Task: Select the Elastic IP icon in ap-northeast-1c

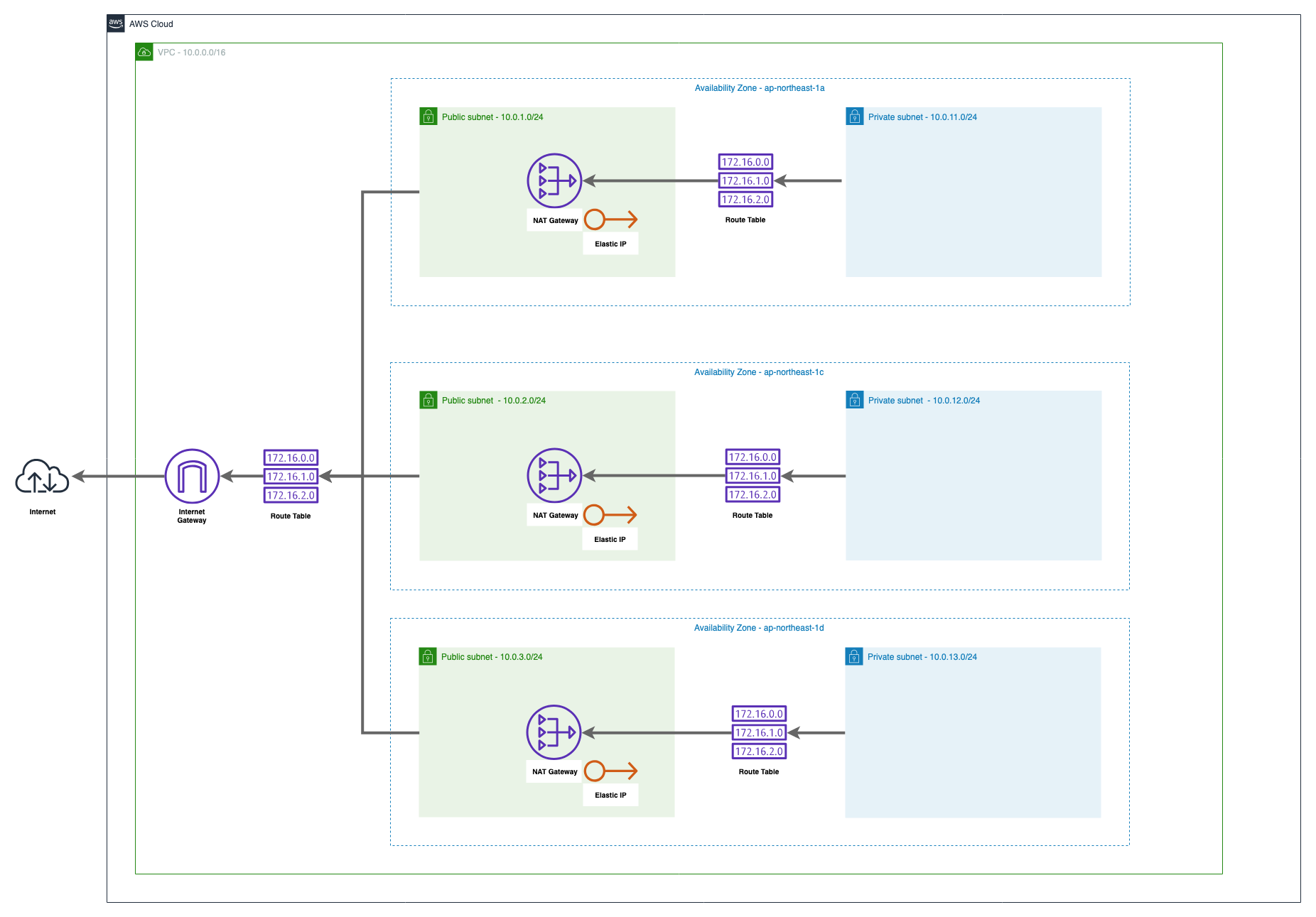Action: coord(610,515)
